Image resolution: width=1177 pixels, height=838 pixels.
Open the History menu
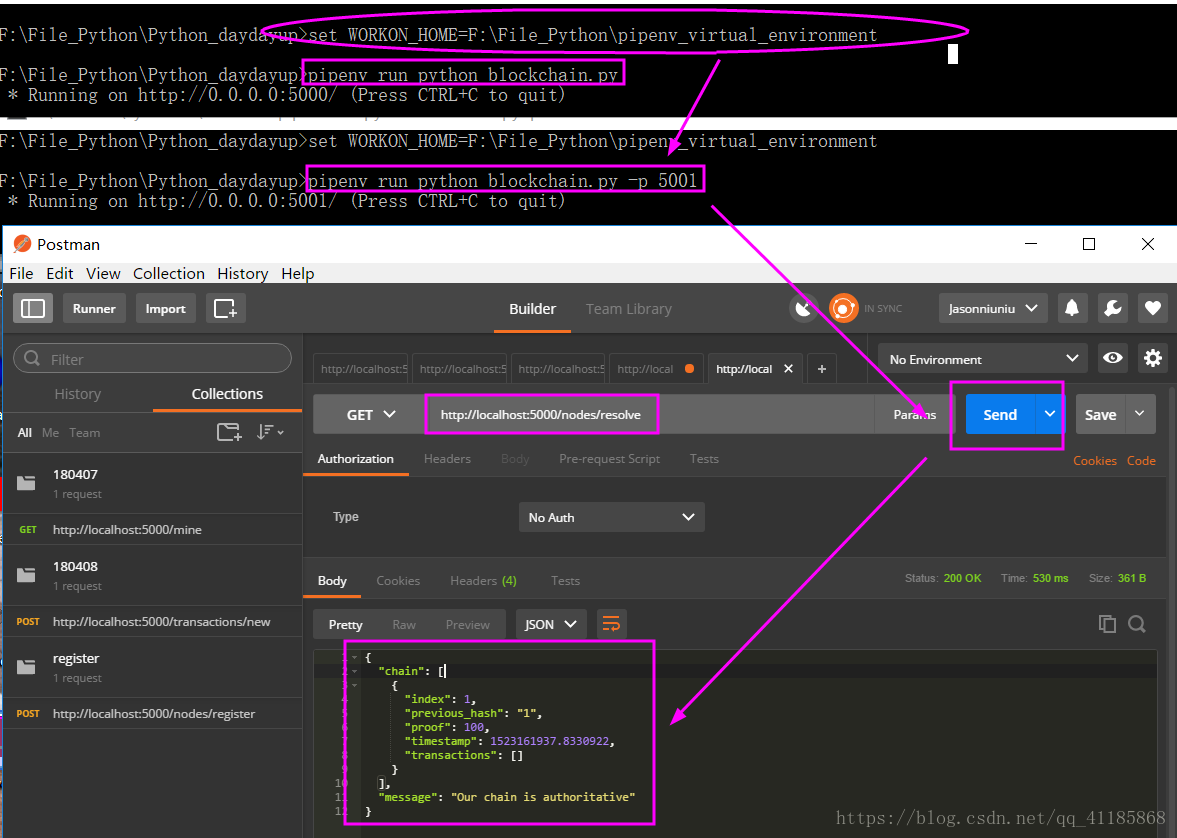coord(242,273)
